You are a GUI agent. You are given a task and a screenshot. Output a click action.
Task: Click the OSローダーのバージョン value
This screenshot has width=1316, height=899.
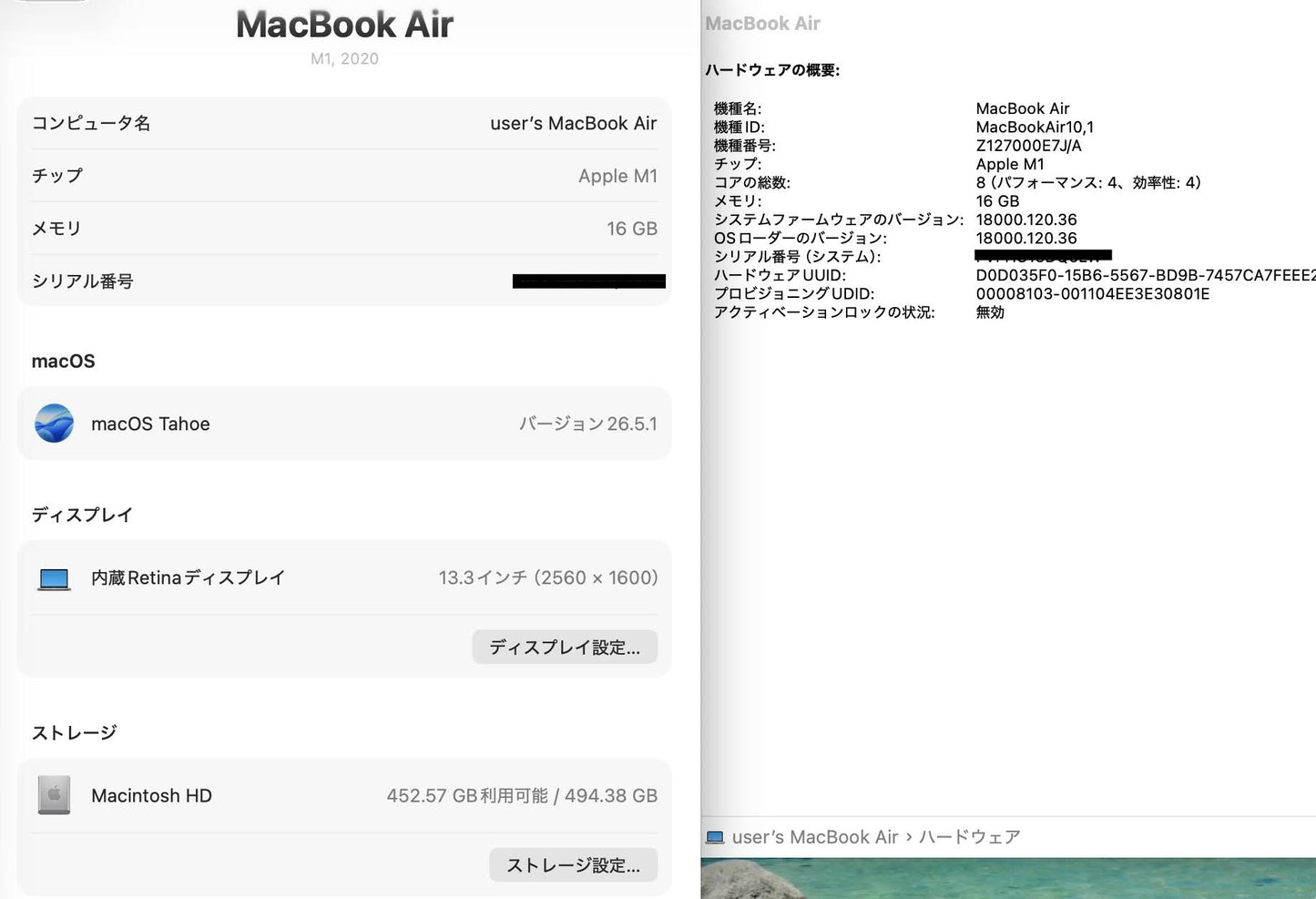coord(1026,238)
